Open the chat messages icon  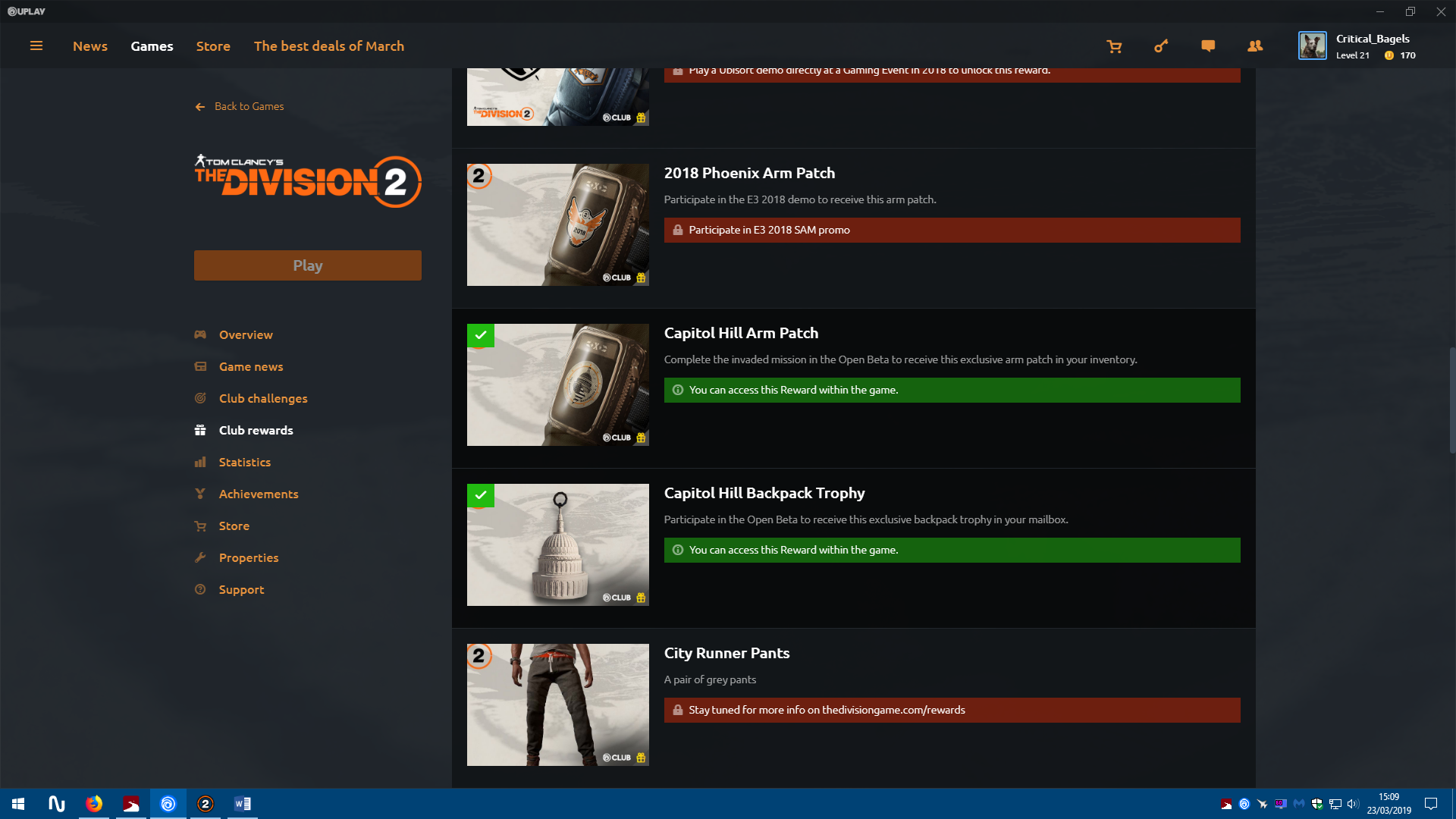pyautogui.click(x=1208, y=46)
